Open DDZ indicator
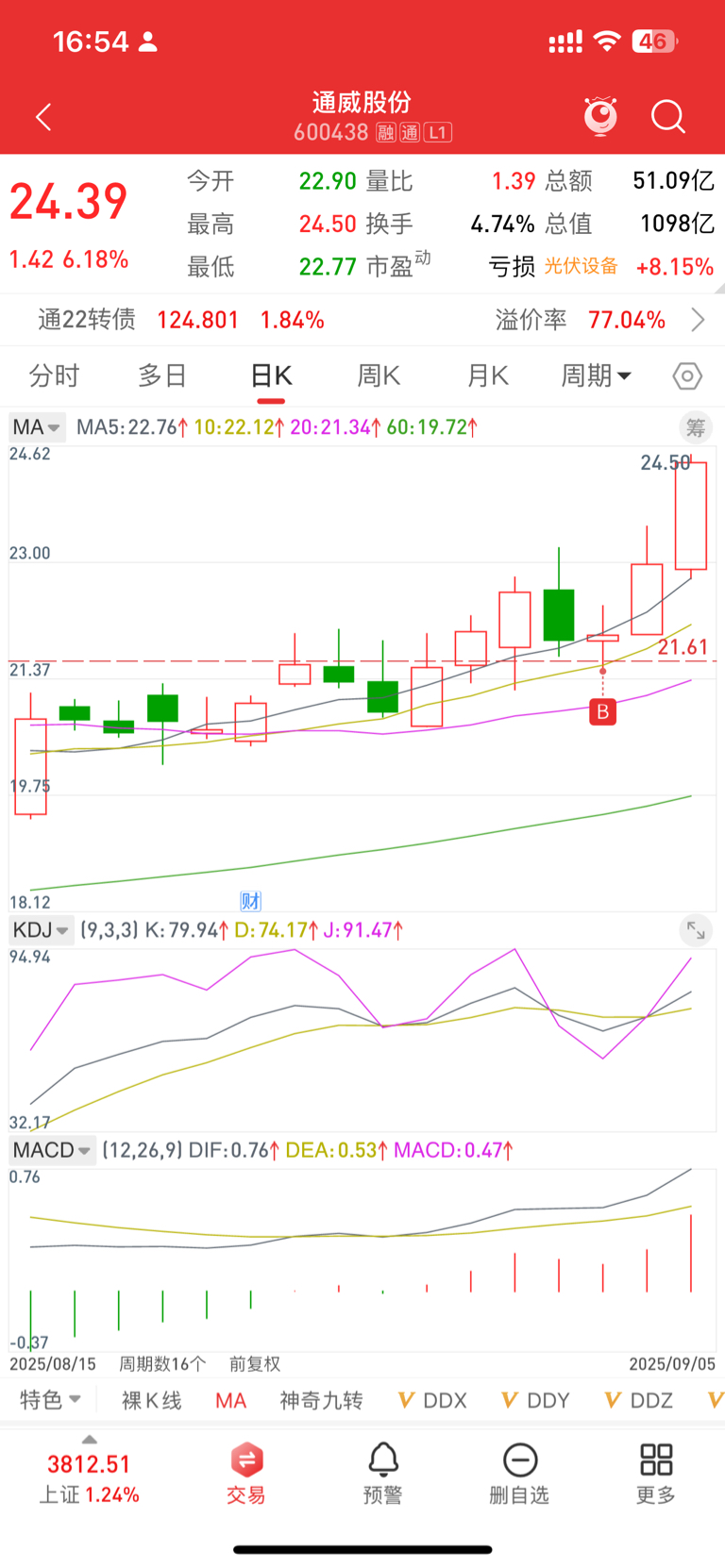The width and height of the screenshot is (725, 1568). coord(639,1400)
